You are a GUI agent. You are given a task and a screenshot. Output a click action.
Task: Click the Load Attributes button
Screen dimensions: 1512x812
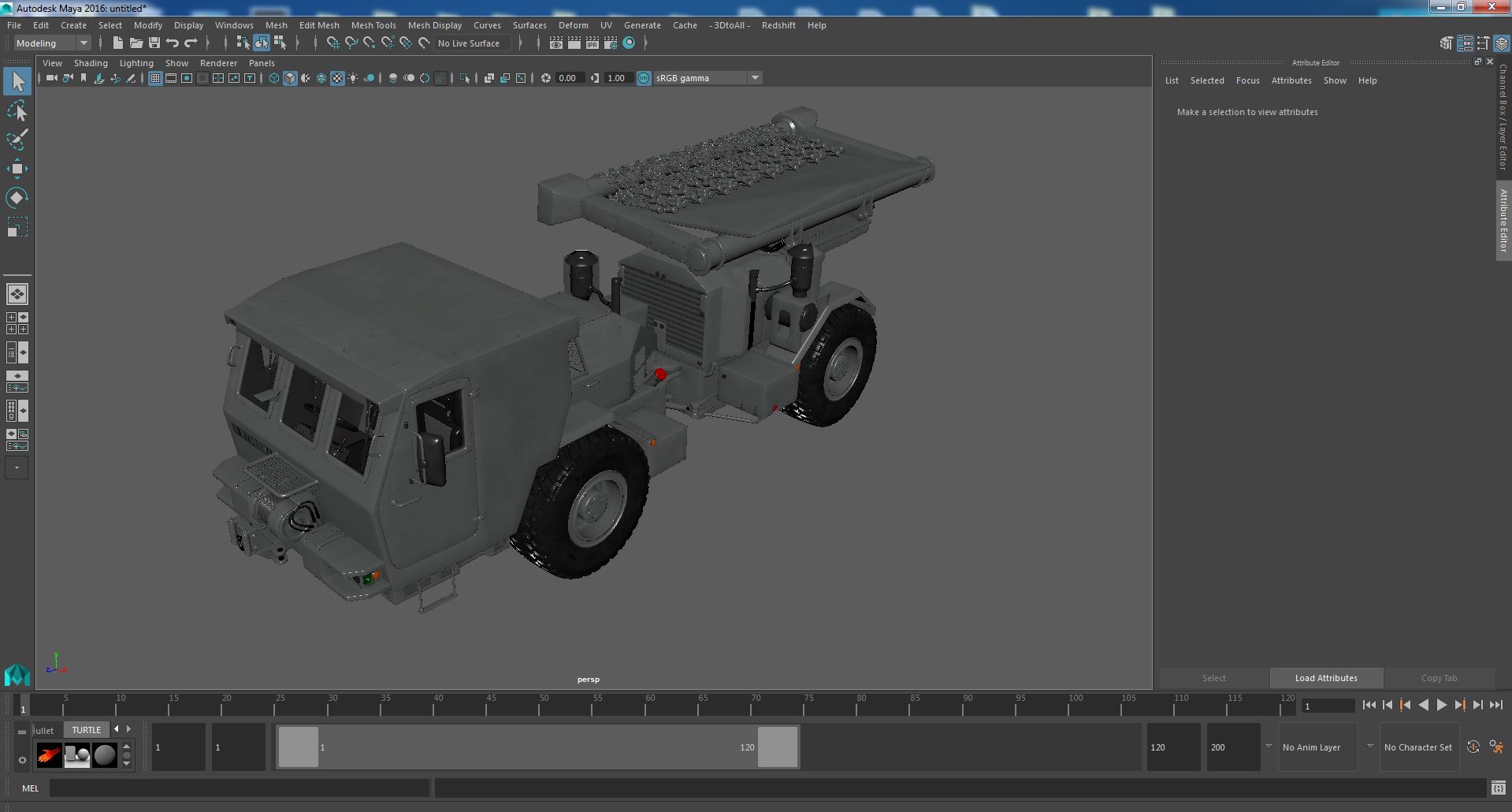1326,678
